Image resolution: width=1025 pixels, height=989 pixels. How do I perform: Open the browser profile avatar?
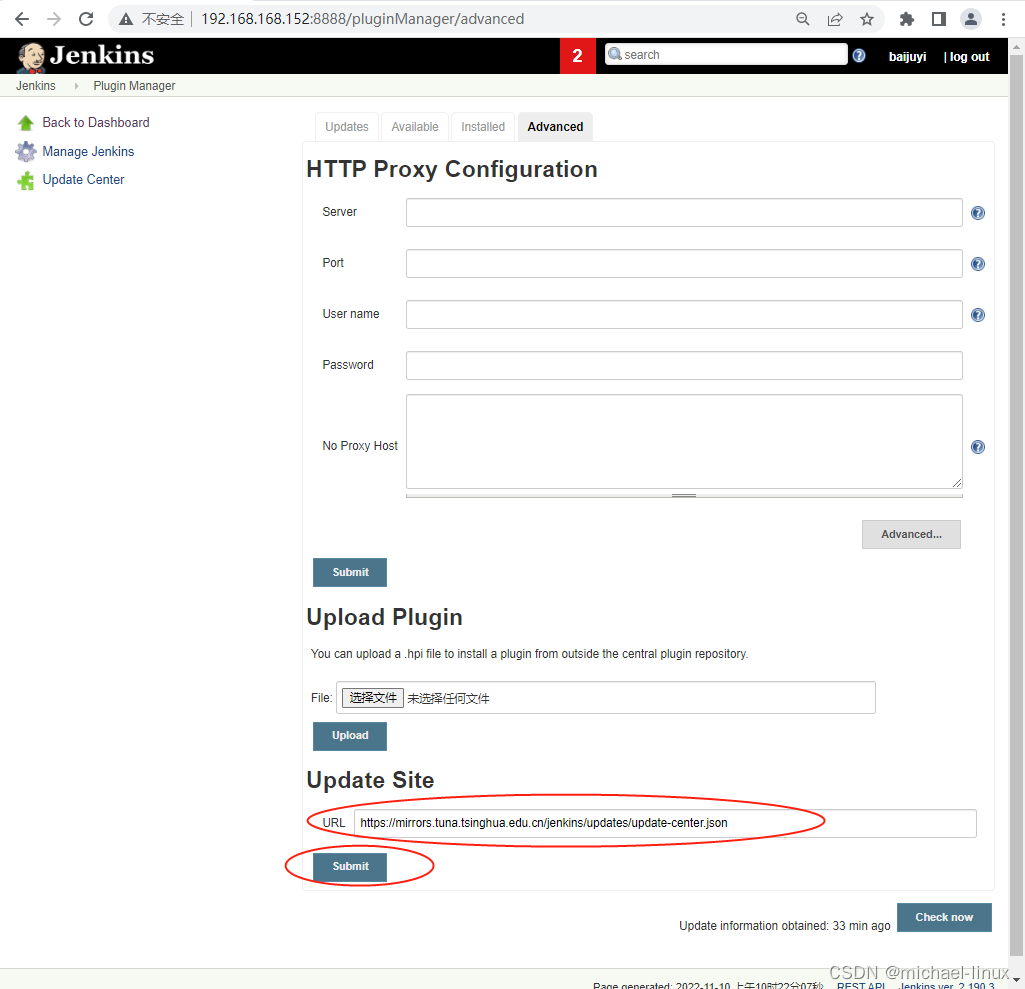[971, 19]
